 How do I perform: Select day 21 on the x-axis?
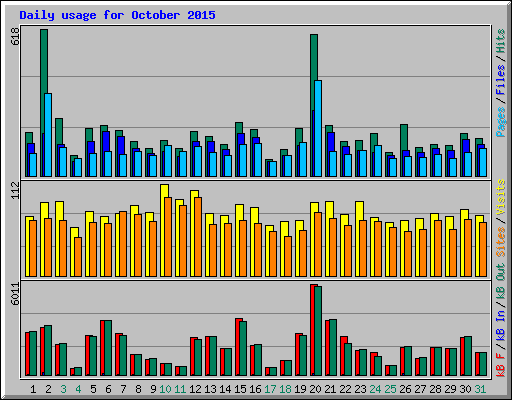point(330,389)
